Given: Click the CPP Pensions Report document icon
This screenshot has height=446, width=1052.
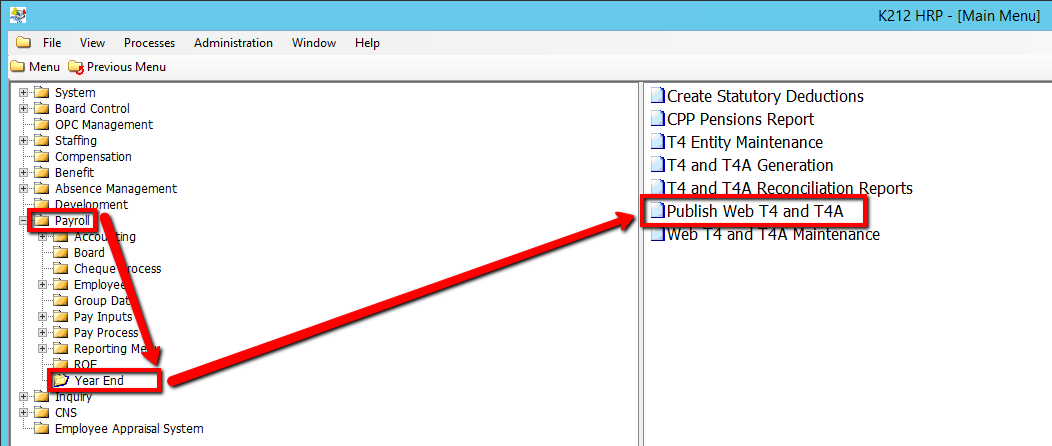Looking at the screenshot, I should click(657, 120).
